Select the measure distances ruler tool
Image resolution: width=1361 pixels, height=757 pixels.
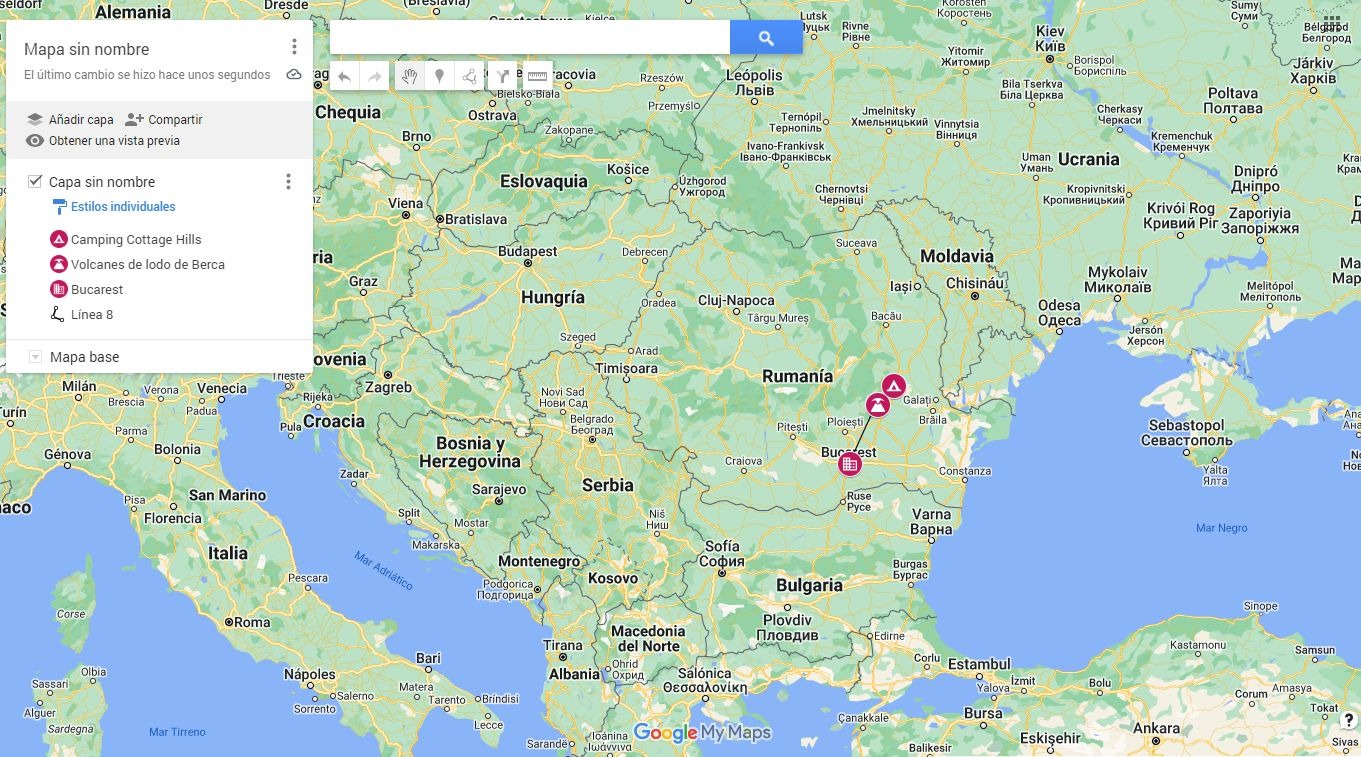coord(537,76)
